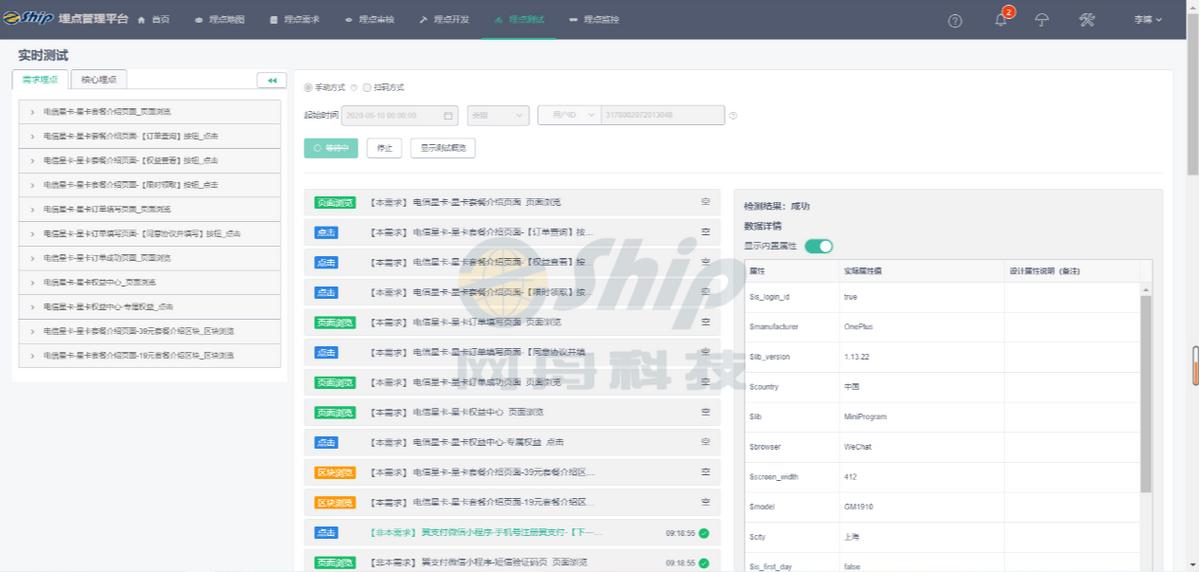1200x572 pixels.
Task: Open dropdown next to the start-time field
Action: point(497,116)
